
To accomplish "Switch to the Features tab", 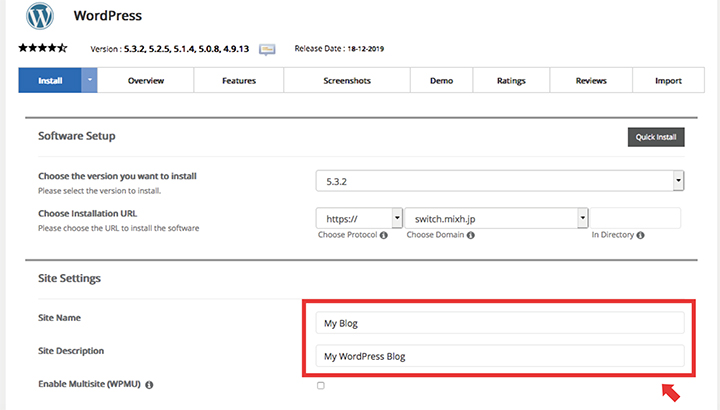I will pyautogui.click(x=239, y=80).
